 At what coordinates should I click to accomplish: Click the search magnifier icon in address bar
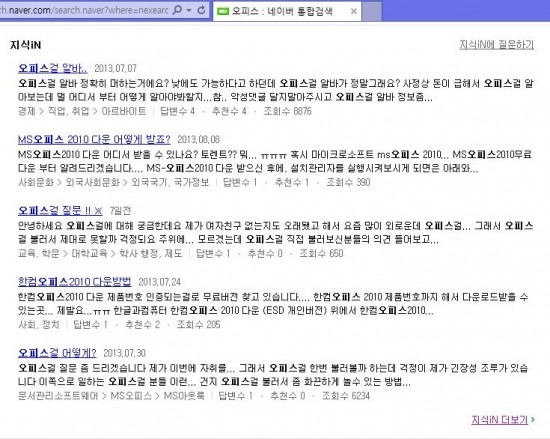pos(178,10)
